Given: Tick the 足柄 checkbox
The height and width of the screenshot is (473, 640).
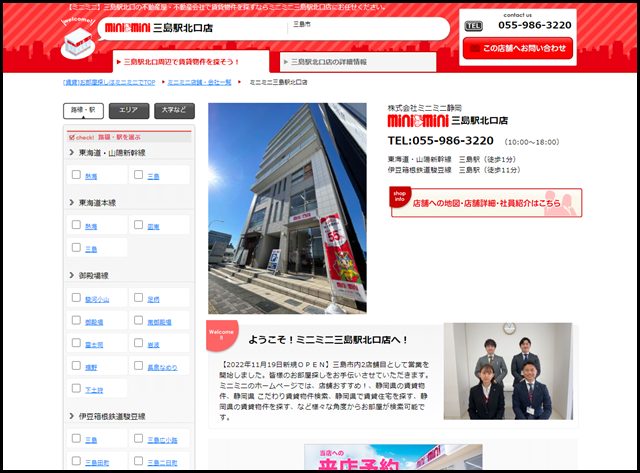Looking at the screenshot, I should tap(139, 298).
